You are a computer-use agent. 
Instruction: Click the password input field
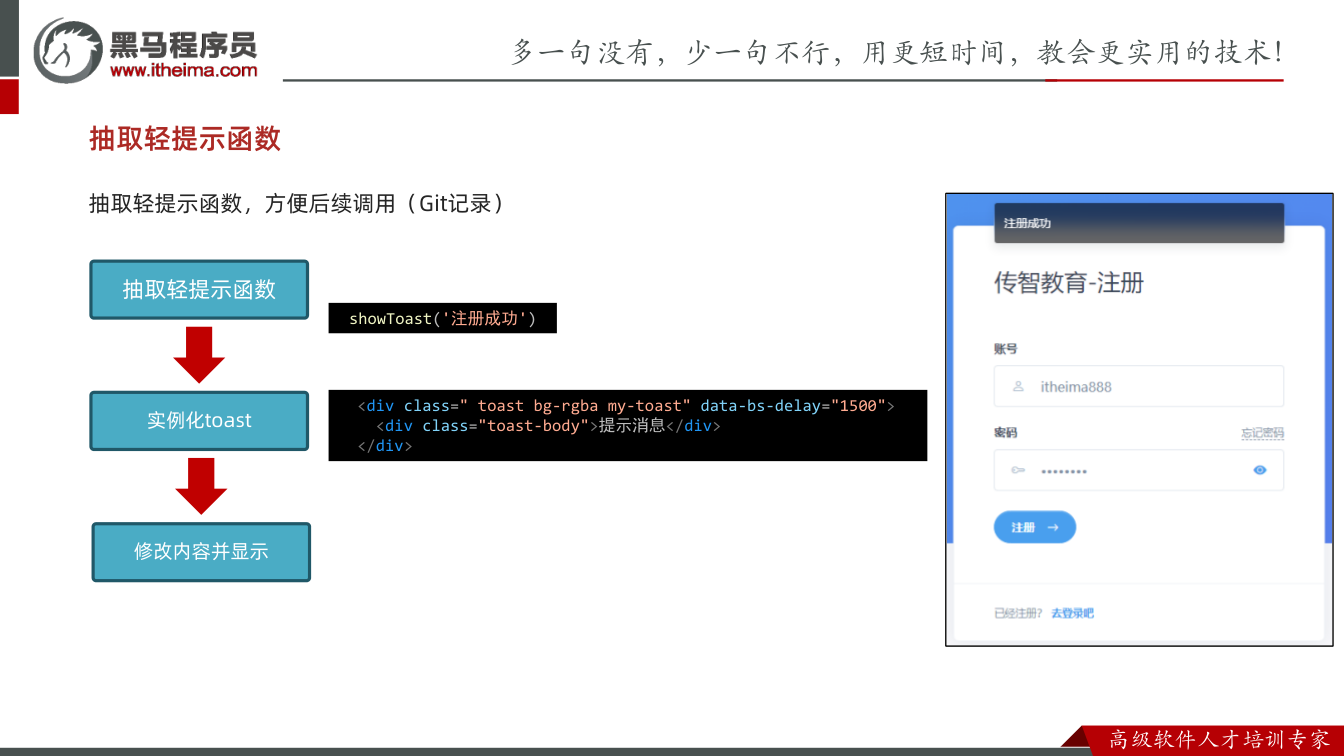1138,470
